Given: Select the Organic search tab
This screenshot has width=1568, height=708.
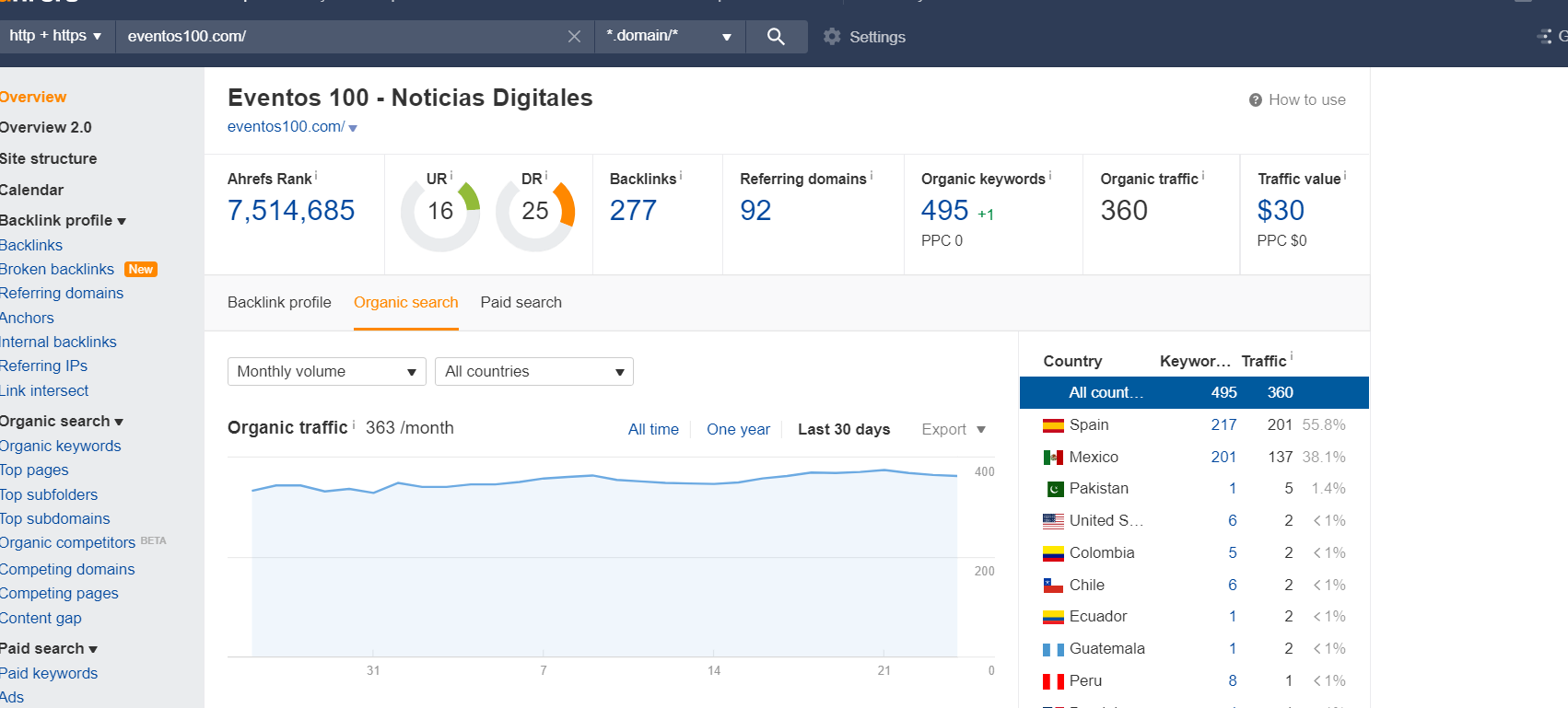Looking at the screenshot, I should 406,303.
